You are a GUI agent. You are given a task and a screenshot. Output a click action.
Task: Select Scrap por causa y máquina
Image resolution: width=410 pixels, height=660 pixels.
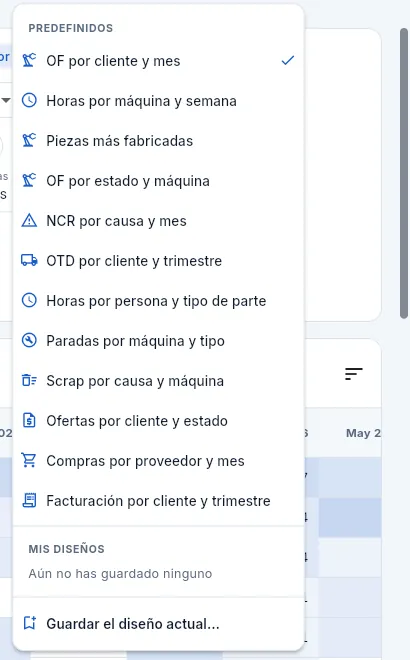(158, 381)
